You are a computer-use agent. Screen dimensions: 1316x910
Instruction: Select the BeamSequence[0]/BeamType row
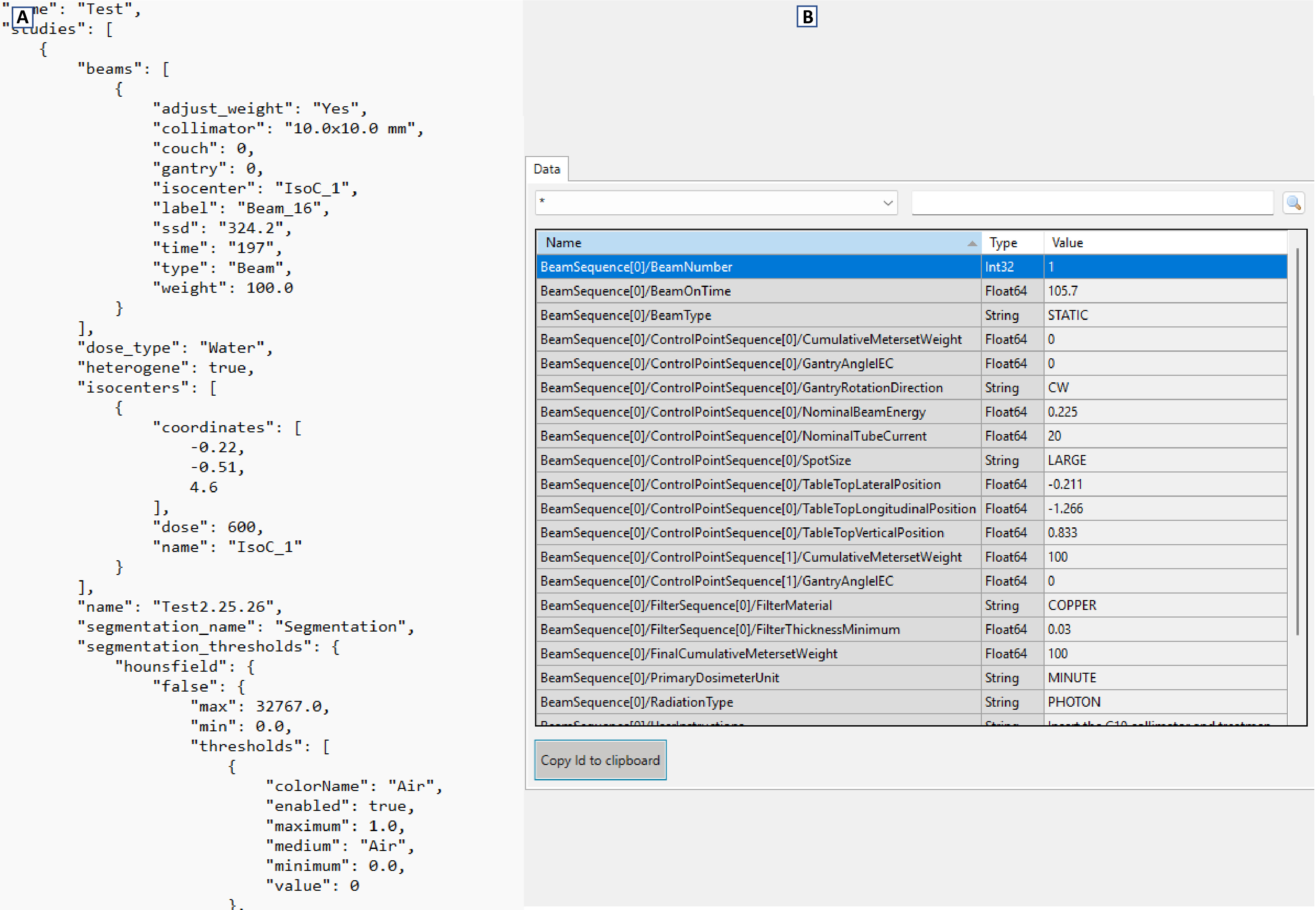click(x=912, y=315)
